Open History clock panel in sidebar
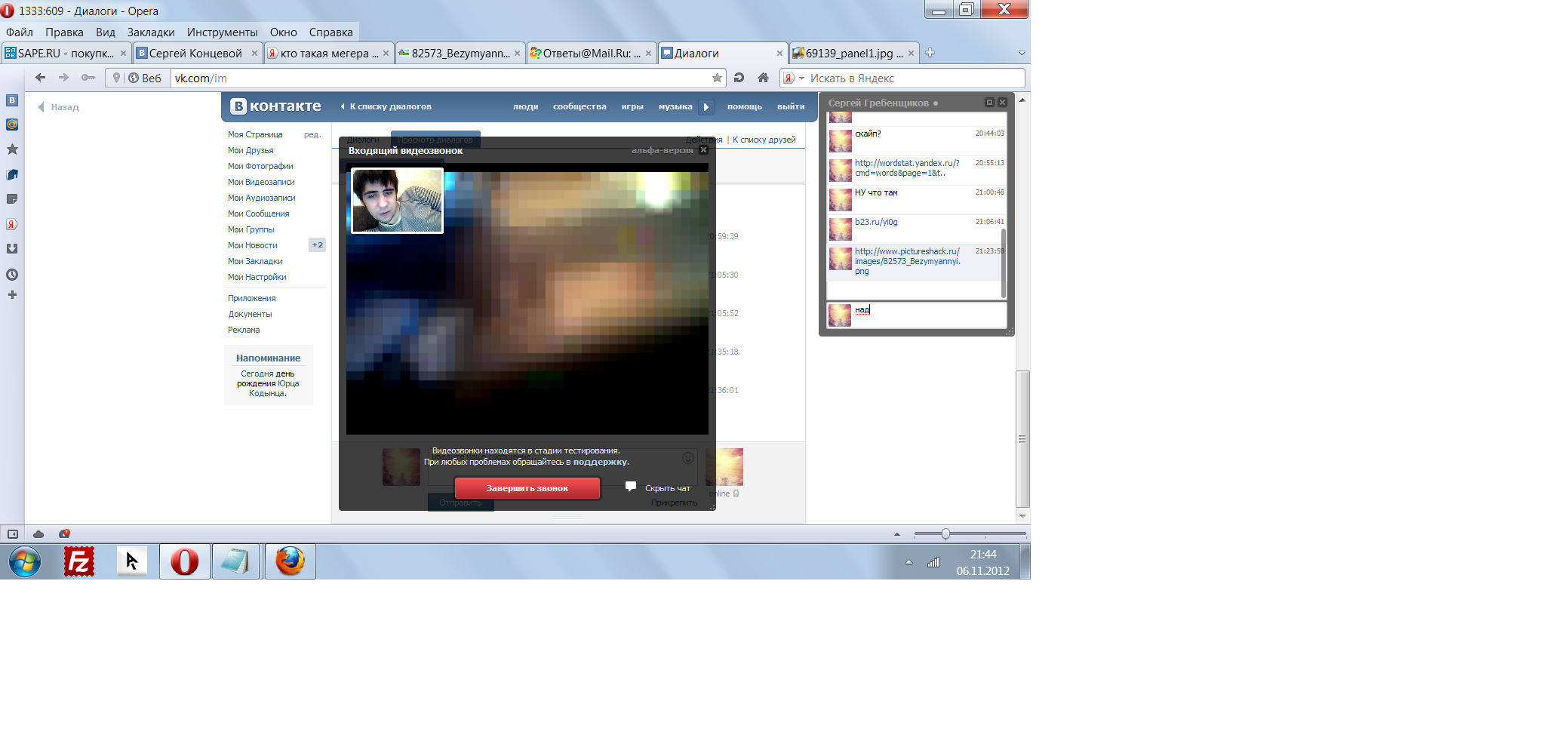1568x747 pixels. coord(12,275)
